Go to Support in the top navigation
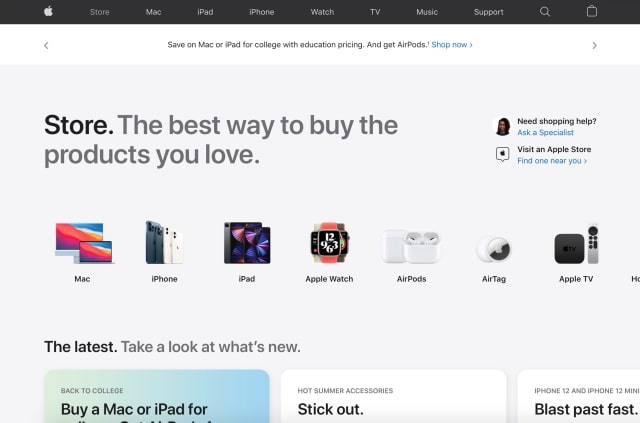640x423 pixels. click(x=489, y=12)
